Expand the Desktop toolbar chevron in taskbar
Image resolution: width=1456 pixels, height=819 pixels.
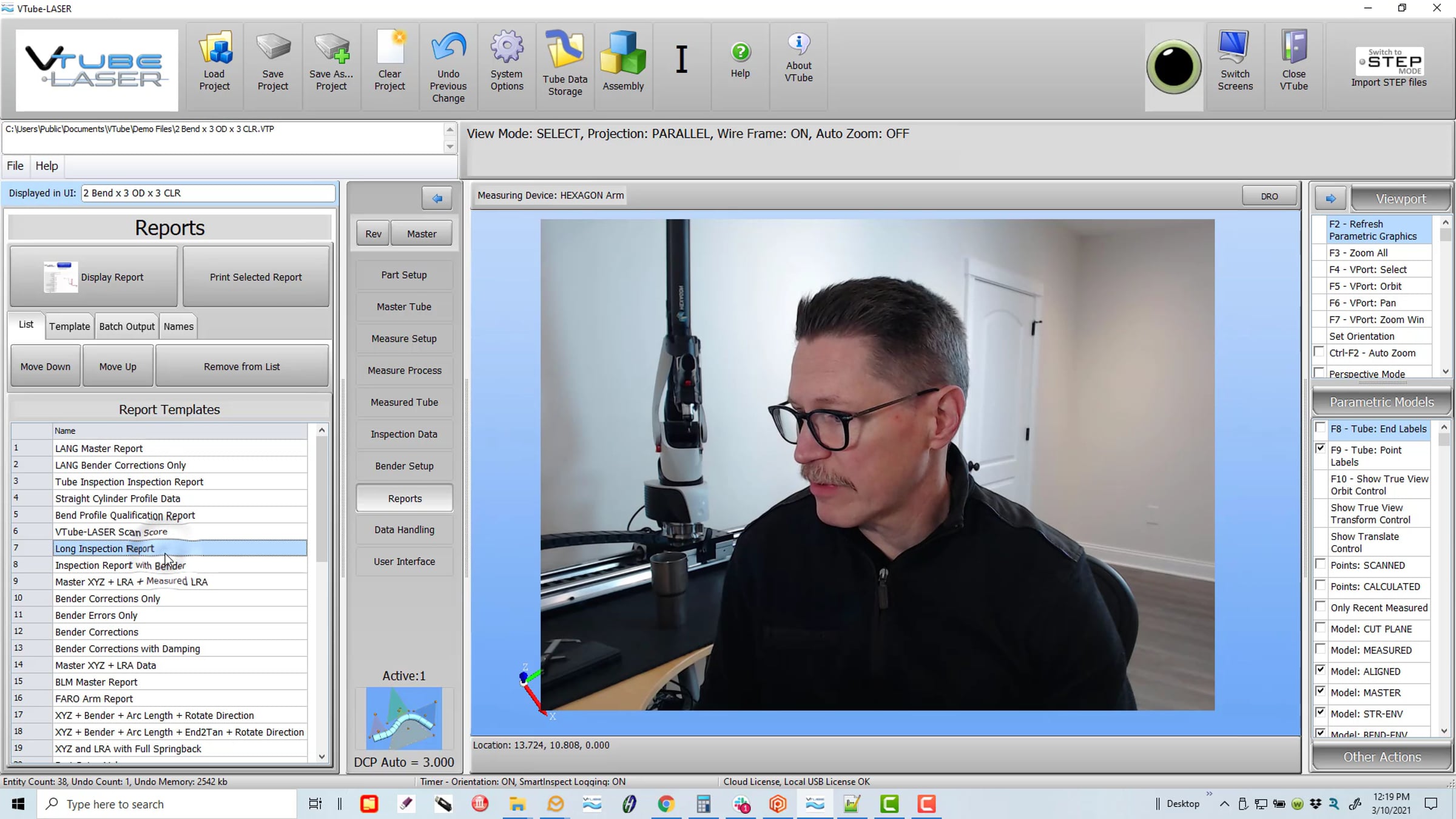[x=1209, y=794]
